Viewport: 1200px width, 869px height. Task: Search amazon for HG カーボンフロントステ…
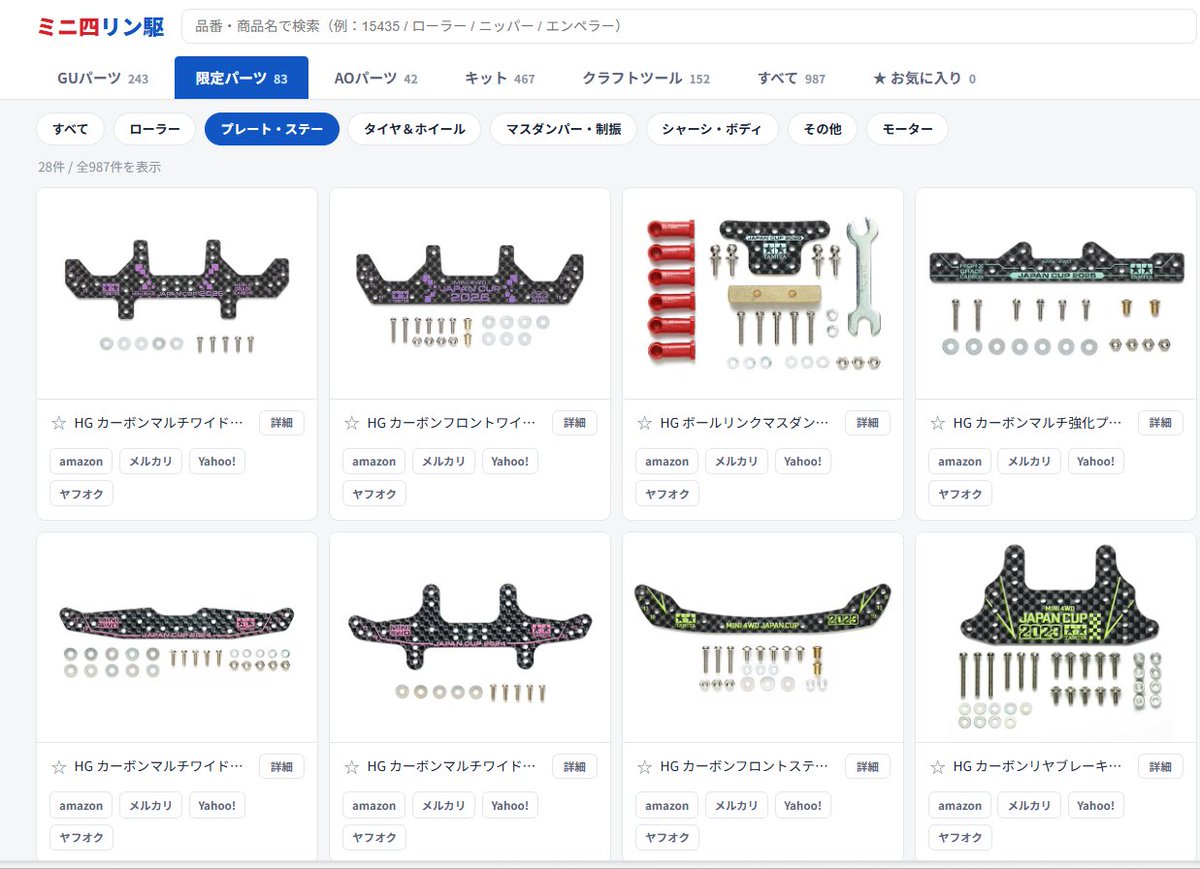(x=667, y=805)
